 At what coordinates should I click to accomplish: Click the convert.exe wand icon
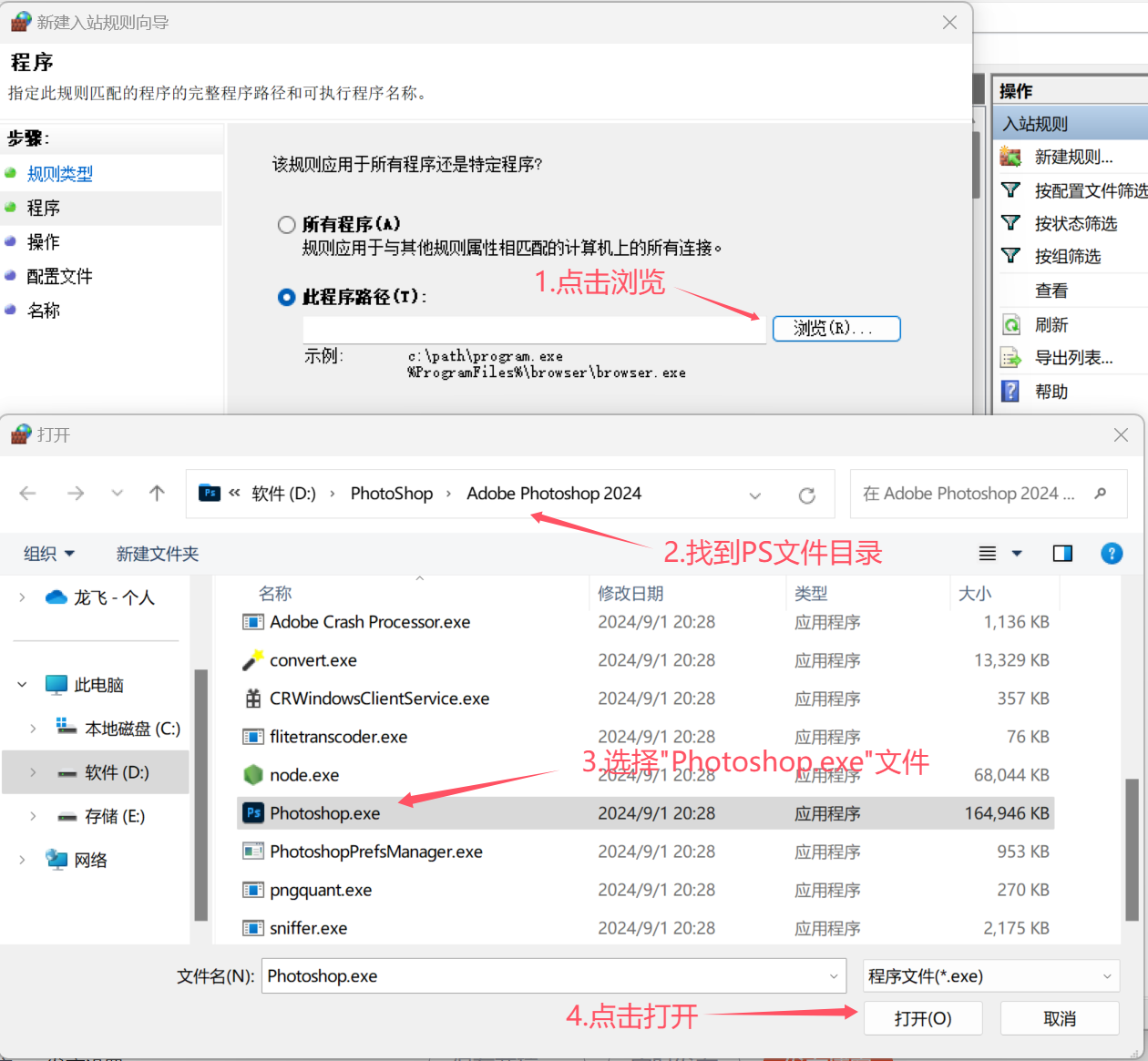click(253, 659)
